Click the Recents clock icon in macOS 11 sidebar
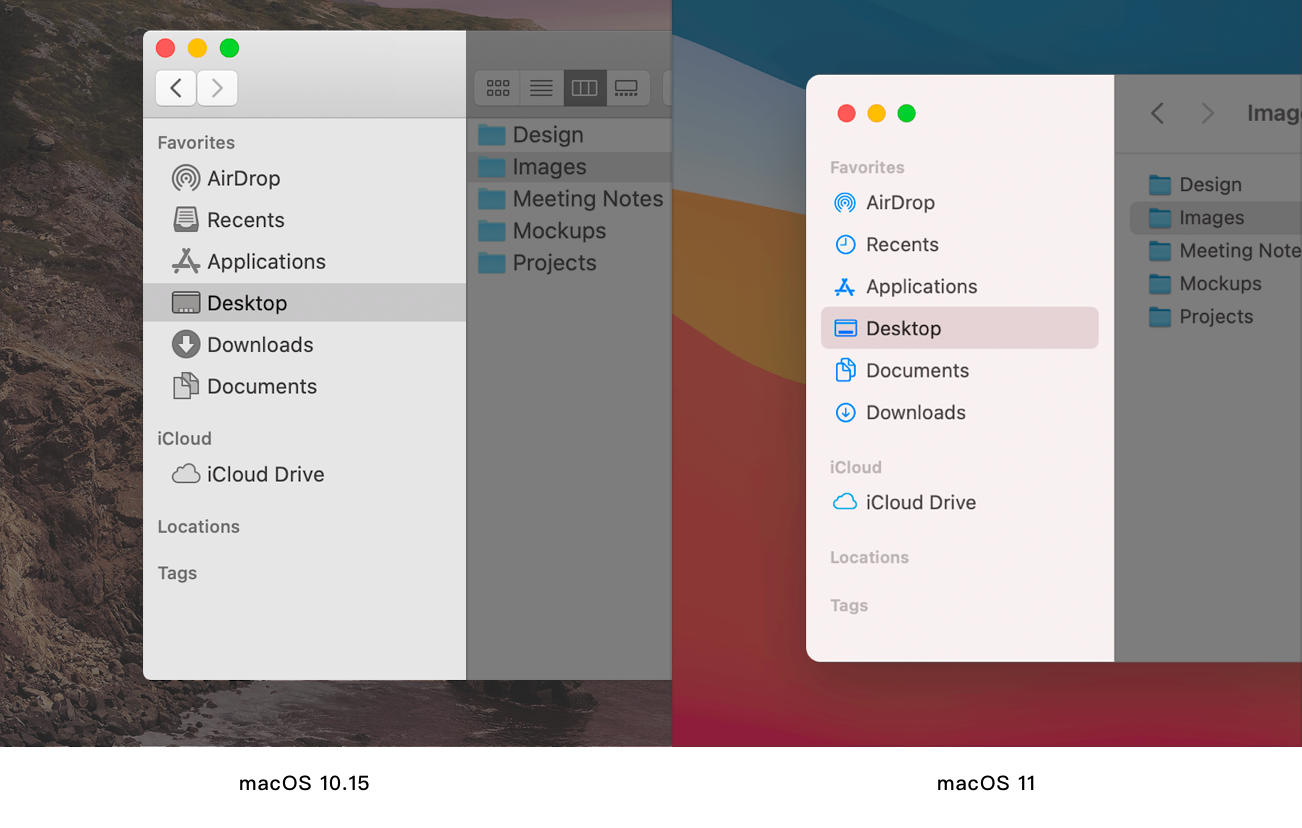Viewport: 1302px width, 828px height. [845, 244]
